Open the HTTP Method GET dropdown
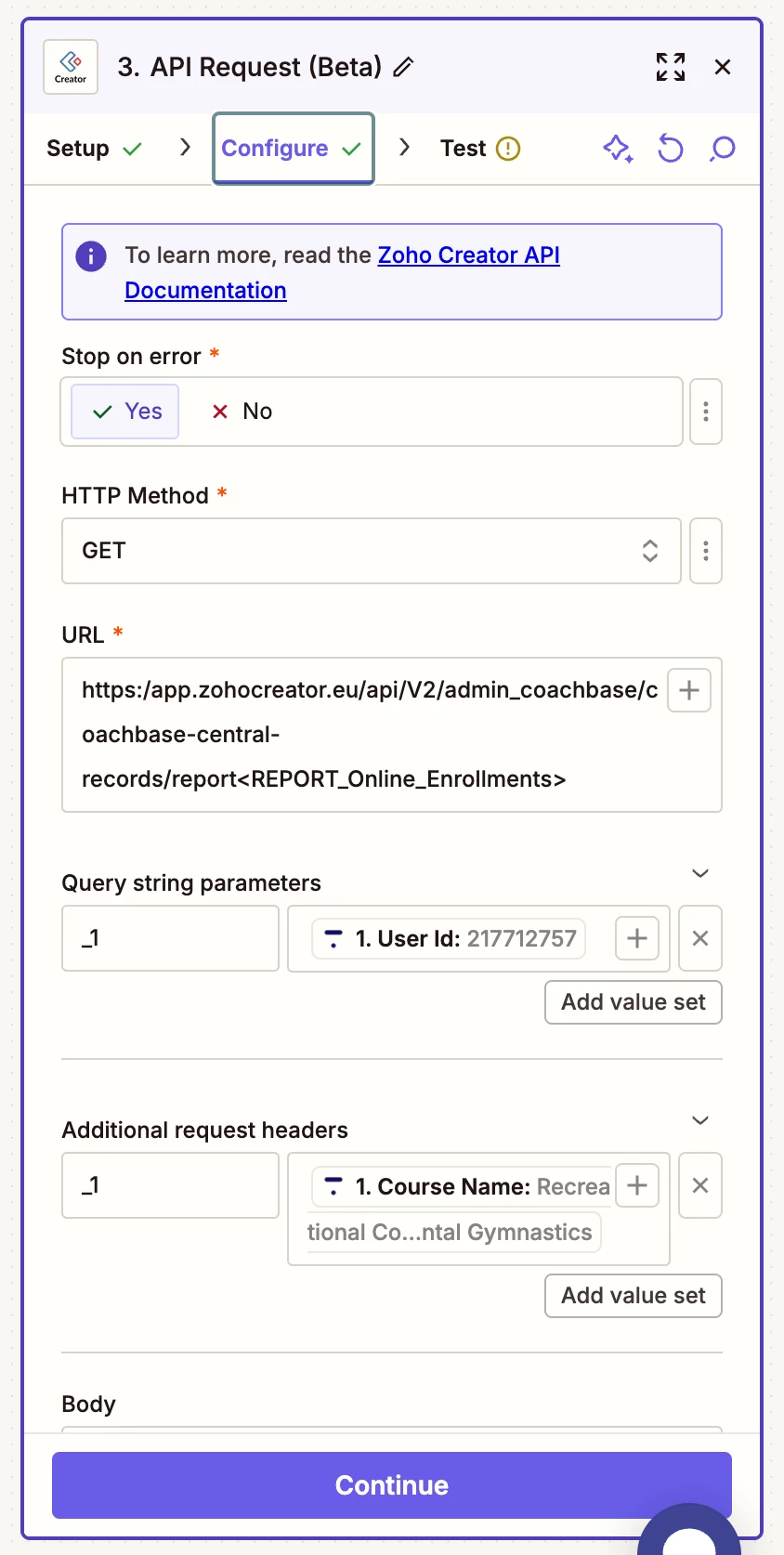The height and width of the screenshot is (1555, 784). (372, 551)
